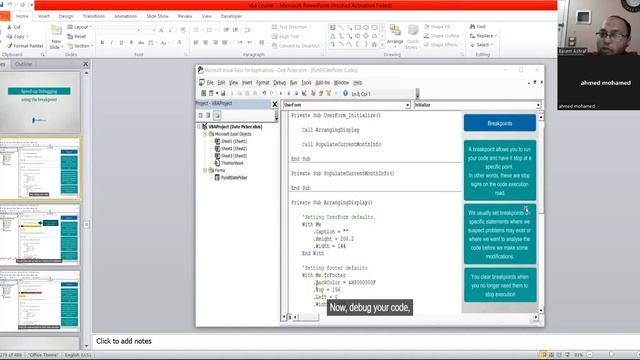Viewport: 640px width, 360px height.
Task: Toggle text Shadow in the ribbon
Action: point(131,42)
